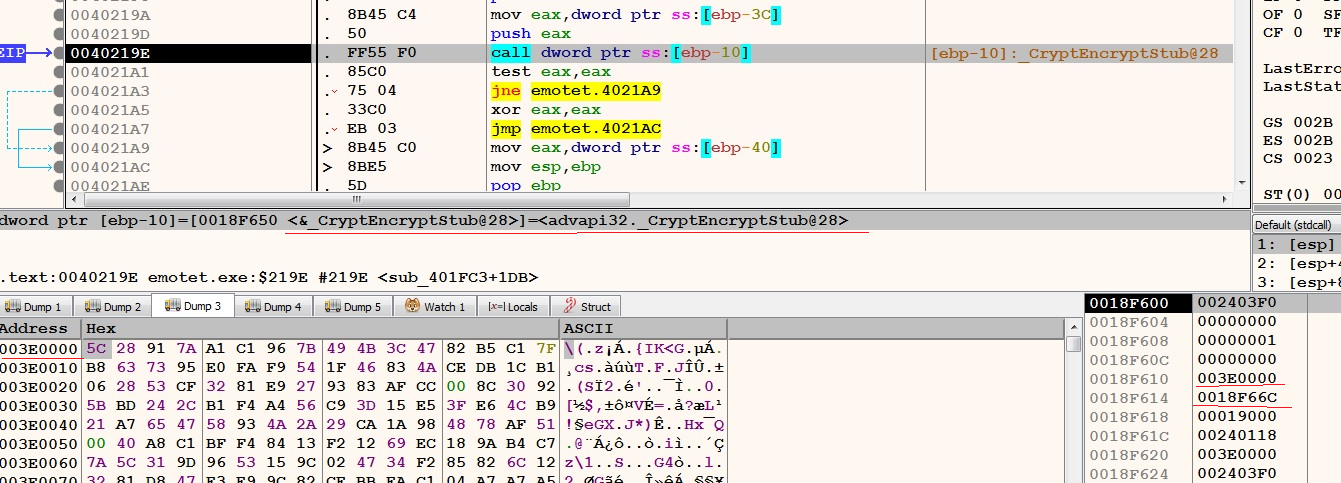Click stack value 0018F66C

[1237, 398]
